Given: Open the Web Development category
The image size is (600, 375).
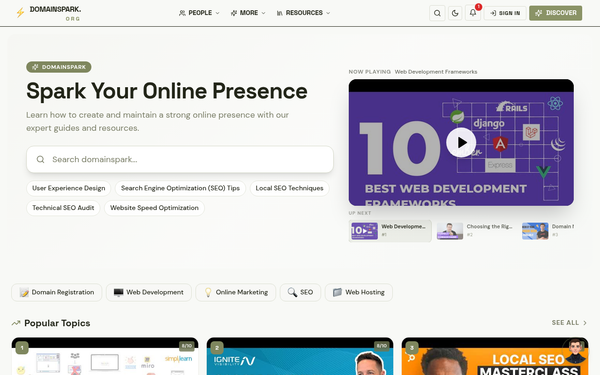Looking at the screenshot, I should 149,292.
